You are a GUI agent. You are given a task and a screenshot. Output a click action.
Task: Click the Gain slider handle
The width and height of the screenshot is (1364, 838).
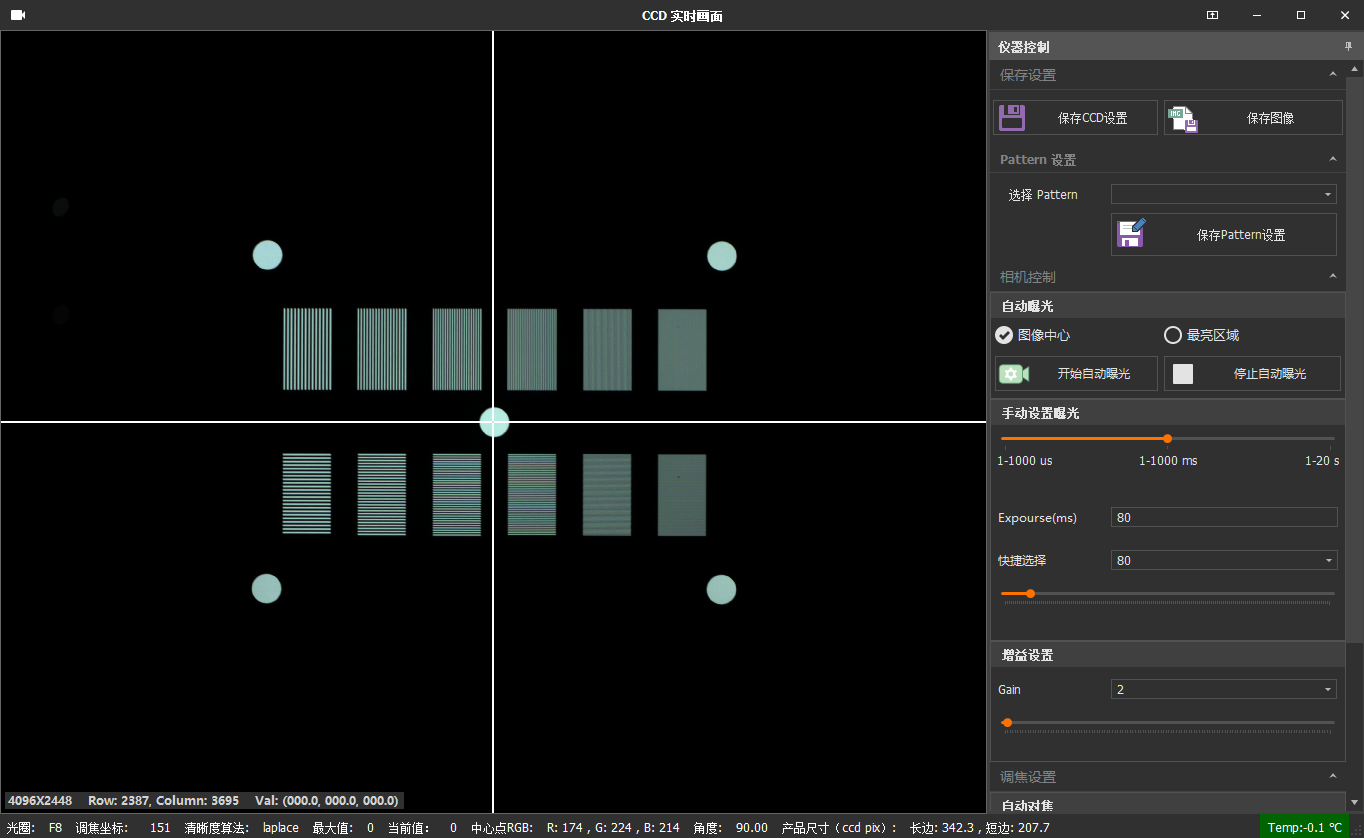[1007, 722]
